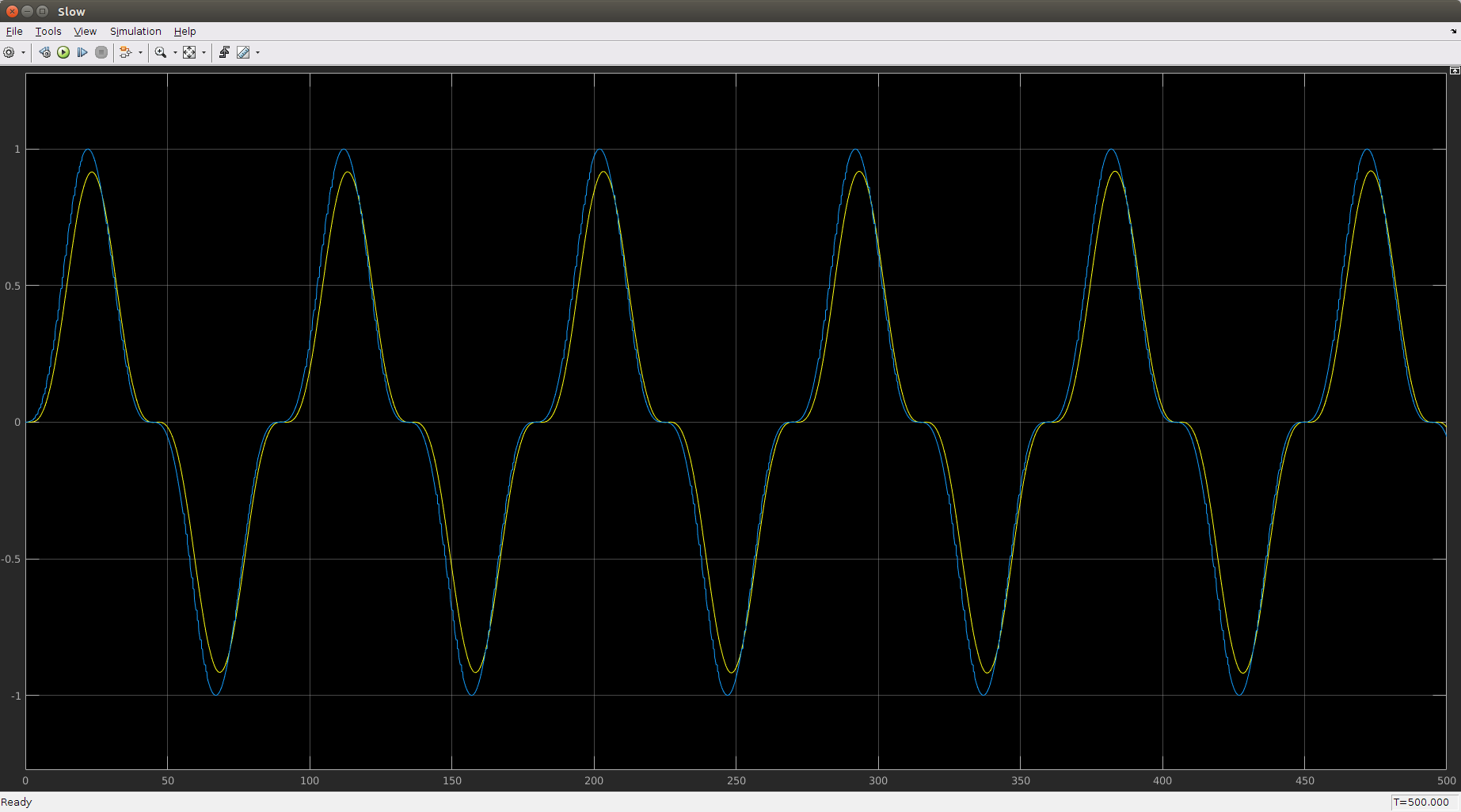1461x812 pixels.
Task: Click the x-axis tick label 250
Action: (736, 780)
